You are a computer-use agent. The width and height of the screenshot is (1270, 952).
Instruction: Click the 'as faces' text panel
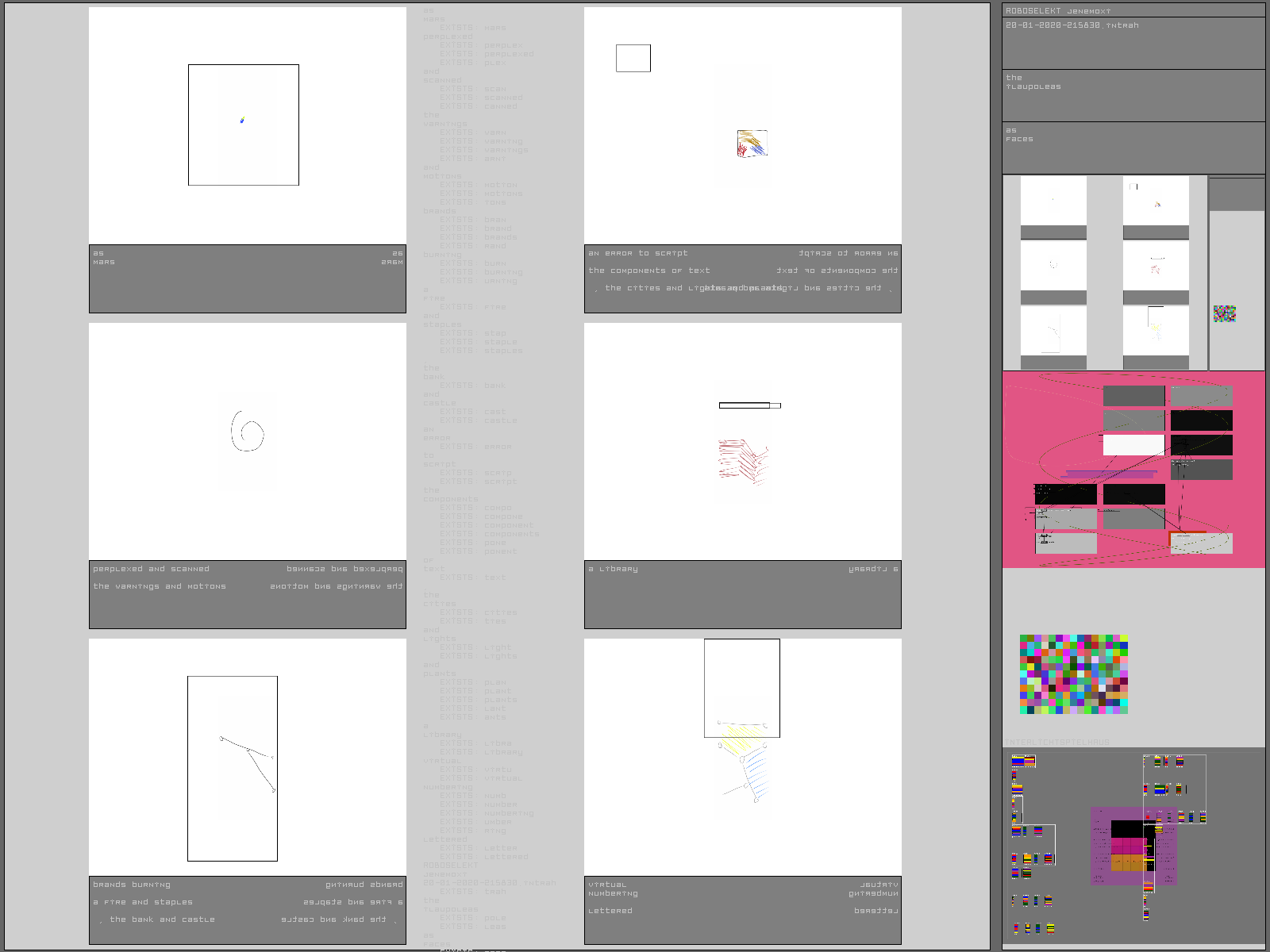[x=1133, y=148]
